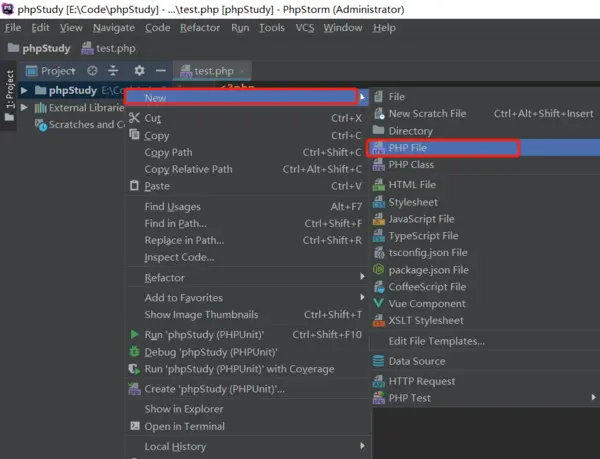Screen dimensions: 600x459
Task: Click the scroll from source target icon
Action: click(x=92, y=71)
